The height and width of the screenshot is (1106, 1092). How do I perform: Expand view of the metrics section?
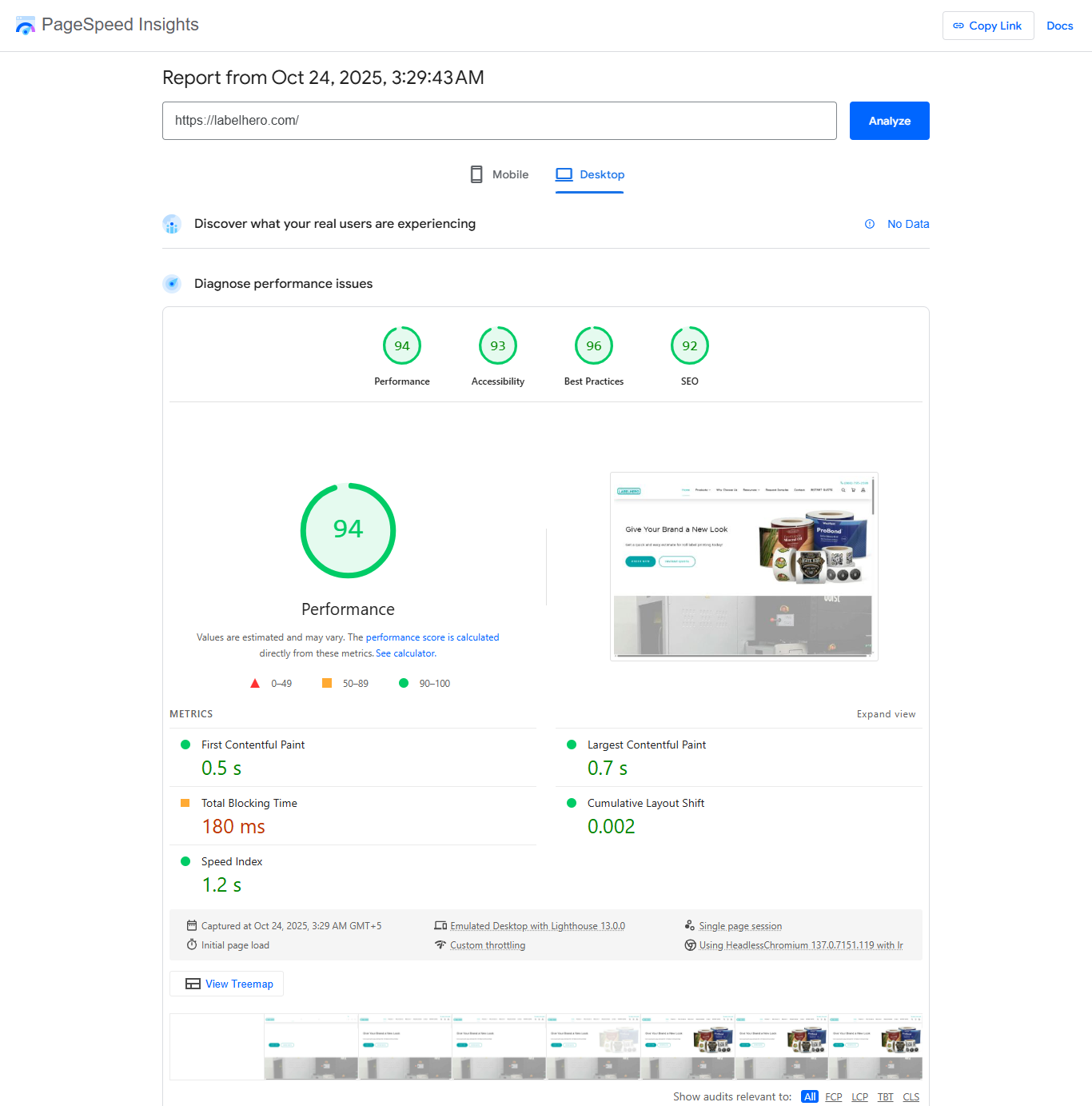tap(886, 714)
